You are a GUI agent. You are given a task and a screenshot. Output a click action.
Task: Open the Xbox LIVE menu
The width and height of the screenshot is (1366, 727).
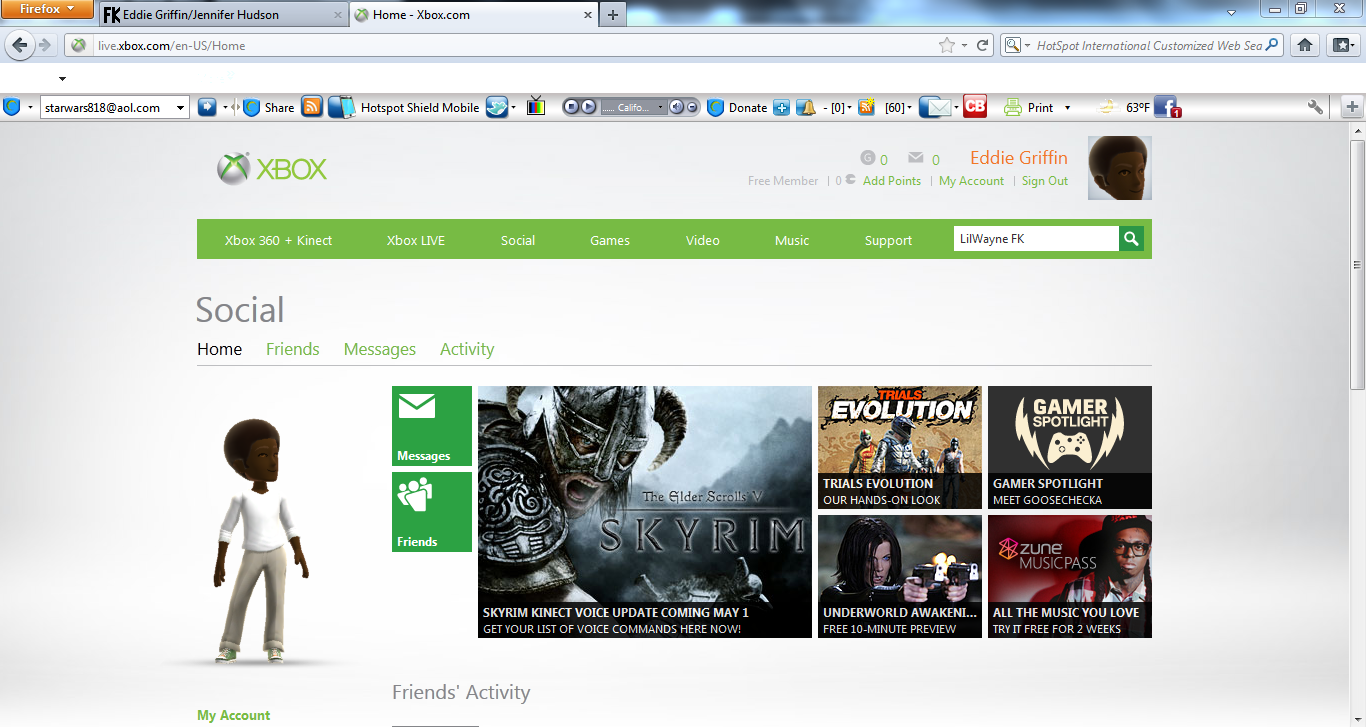coord(416,240)
